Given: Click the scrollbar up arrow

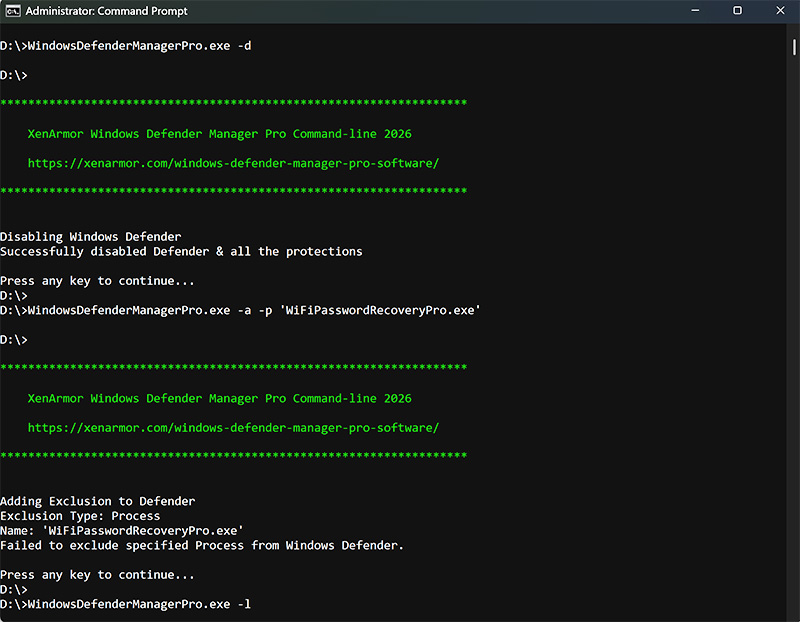Looking at the screenshot, I should 793,31.
